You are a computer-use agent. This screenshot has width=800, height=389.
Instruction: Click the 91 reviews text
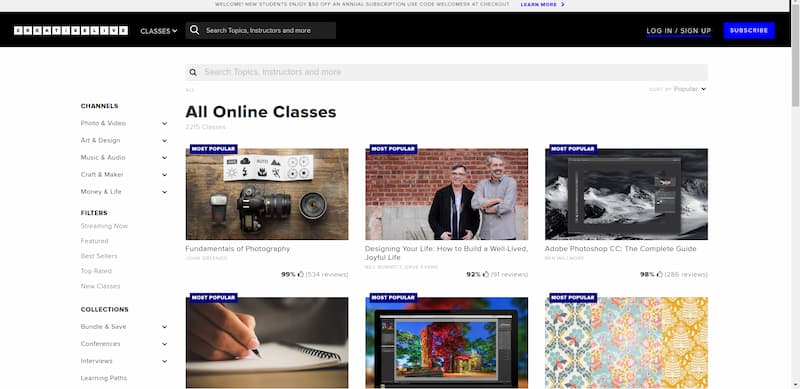pyautogui.click(x=509, y=275)
